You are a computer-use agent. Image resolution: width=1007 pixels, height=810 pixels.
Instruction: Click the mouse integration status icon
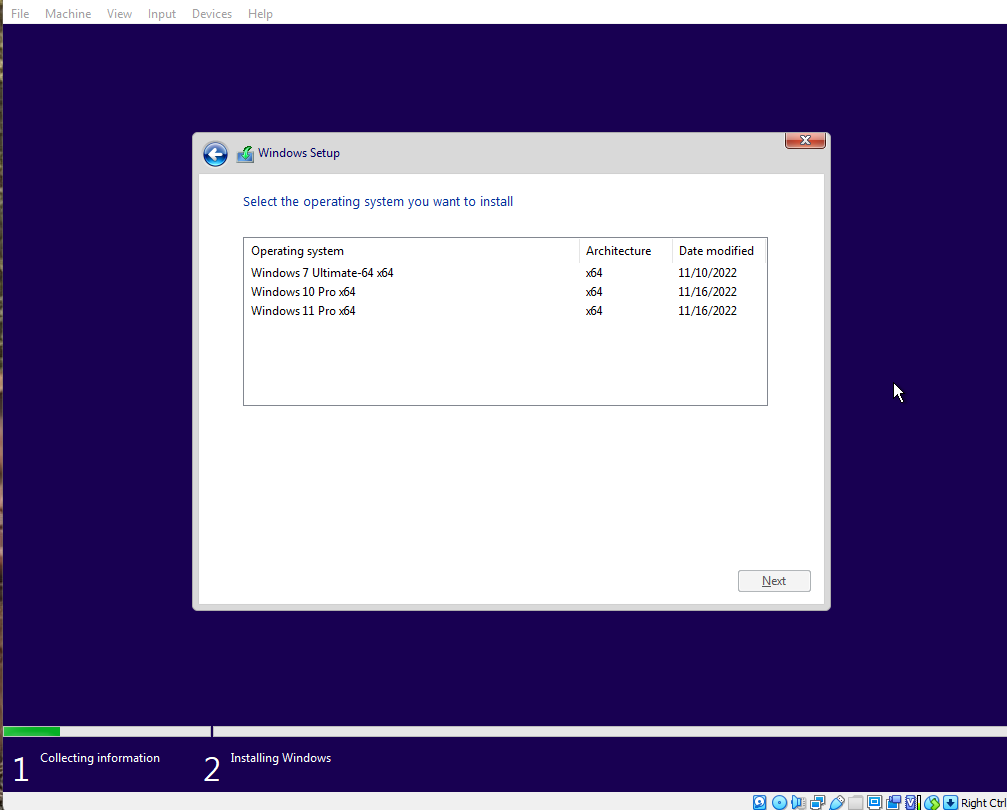[932, 802]
